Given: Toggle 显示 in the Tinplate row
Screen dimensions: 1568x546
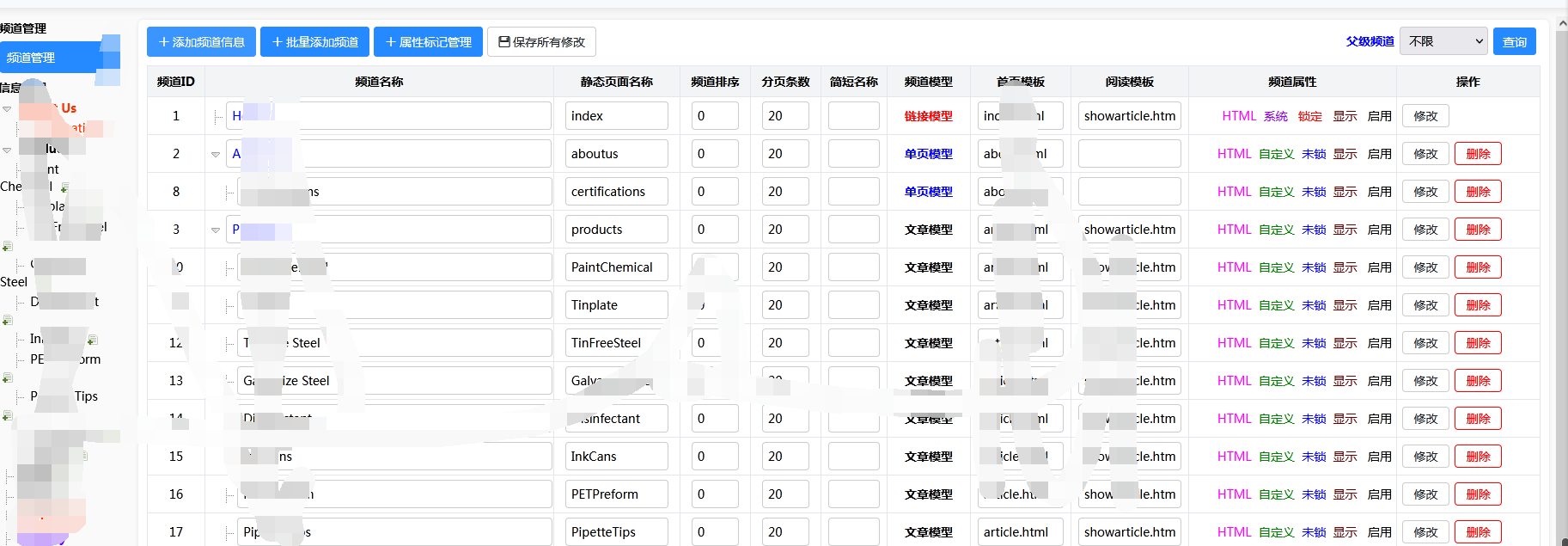Looking at the screenshot, I should click(1345, 305).
